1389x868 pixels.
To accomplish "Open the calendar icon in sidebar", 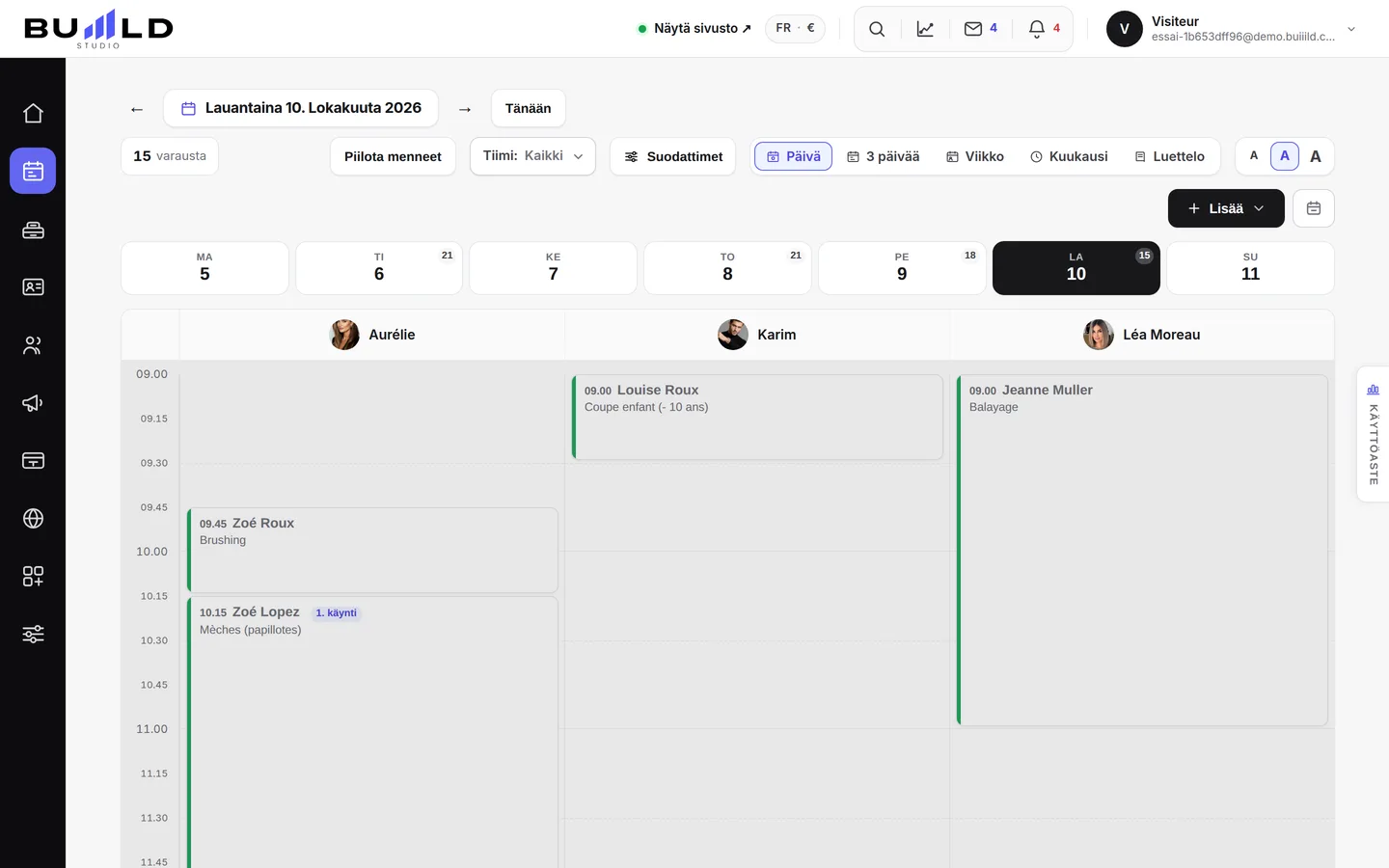I will coord(33,171).
